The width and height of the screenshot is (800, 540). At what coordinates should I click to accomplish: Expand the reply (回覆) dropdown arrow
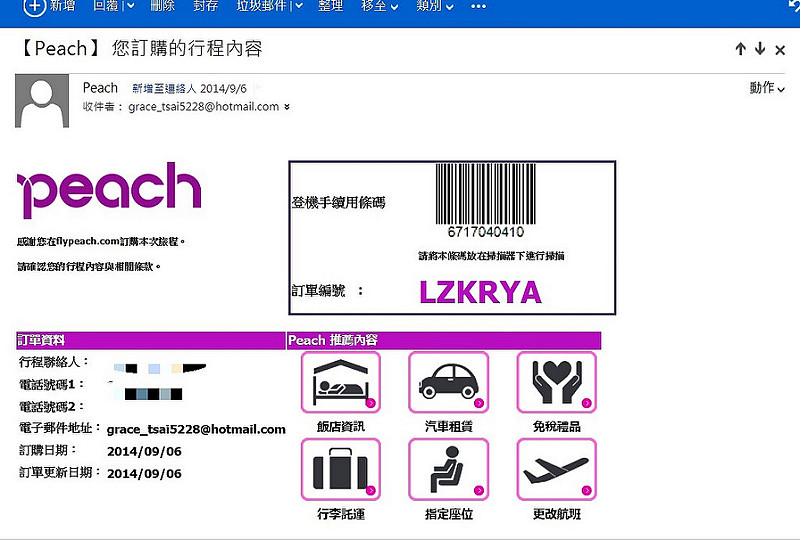pyautogui.click(x=131, y=6)
